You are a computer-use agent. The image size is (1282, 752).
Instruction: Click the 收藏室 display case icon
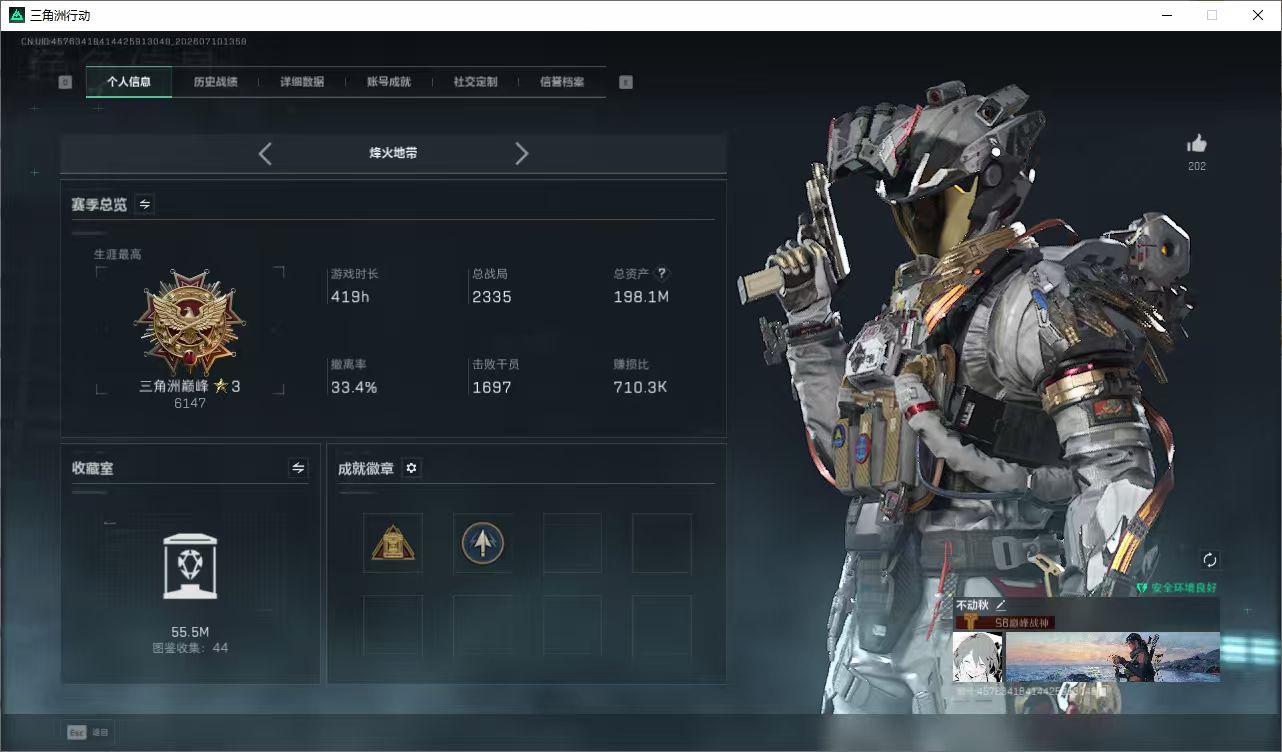click(x=190, y=566)
